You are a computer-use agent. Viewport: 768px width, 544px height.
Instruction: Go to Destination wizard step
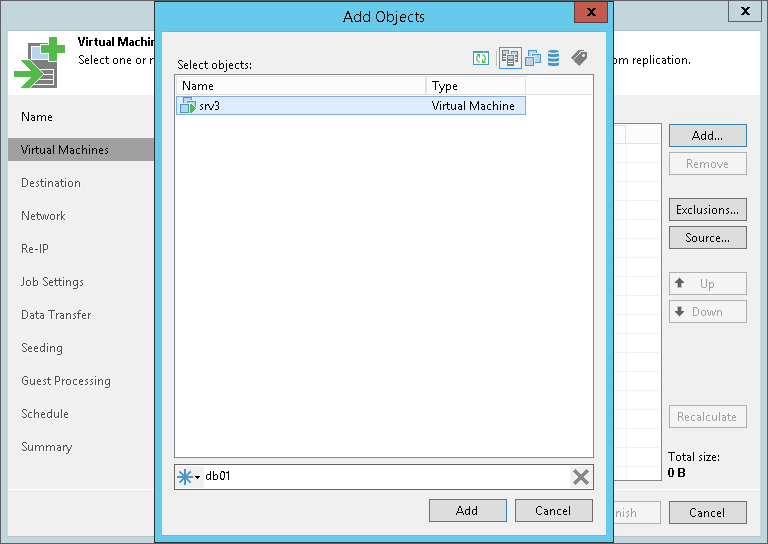[51, 183]
